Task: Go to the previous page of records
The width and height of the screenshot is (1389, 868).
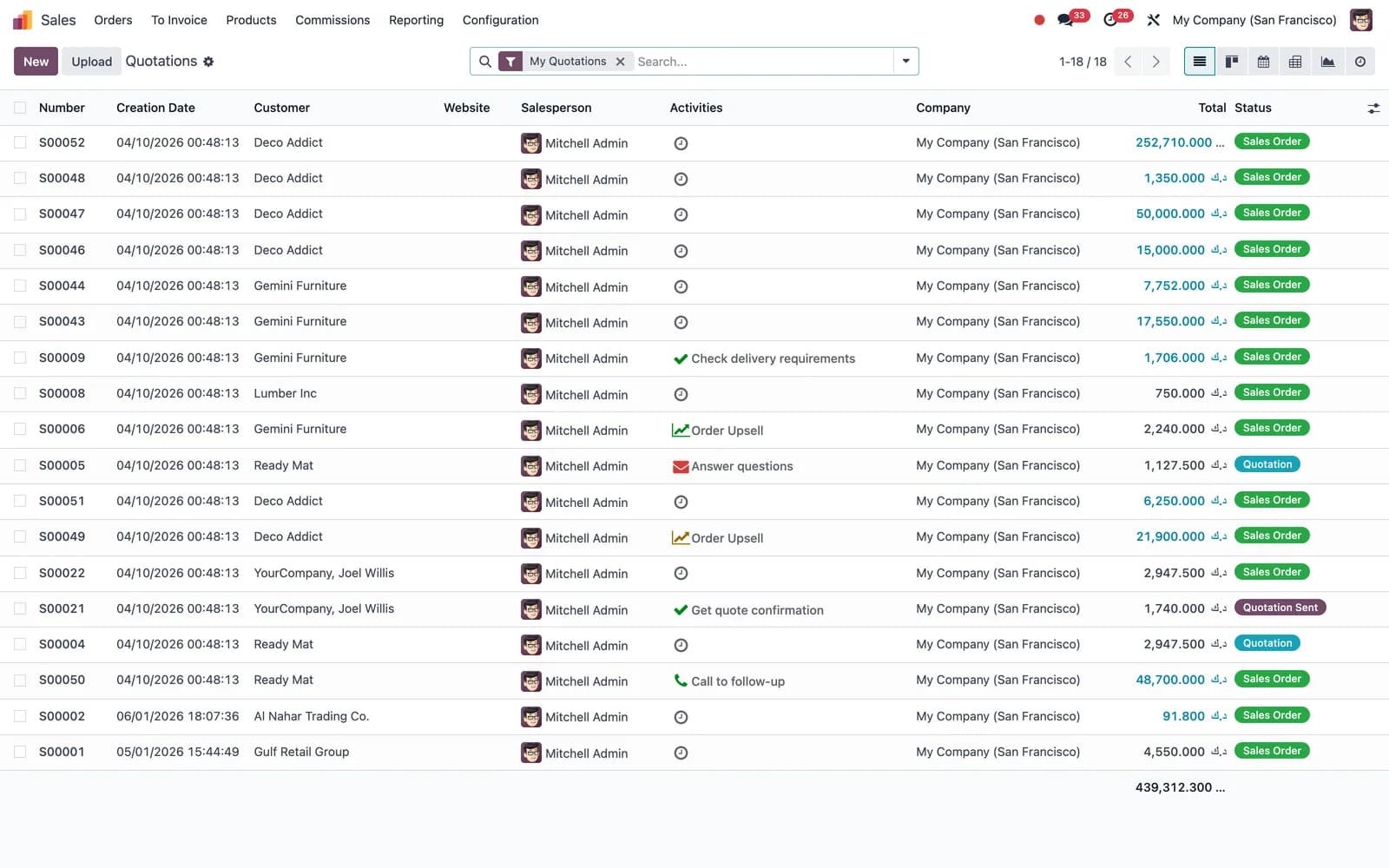Action: [x=1128, y=62]
